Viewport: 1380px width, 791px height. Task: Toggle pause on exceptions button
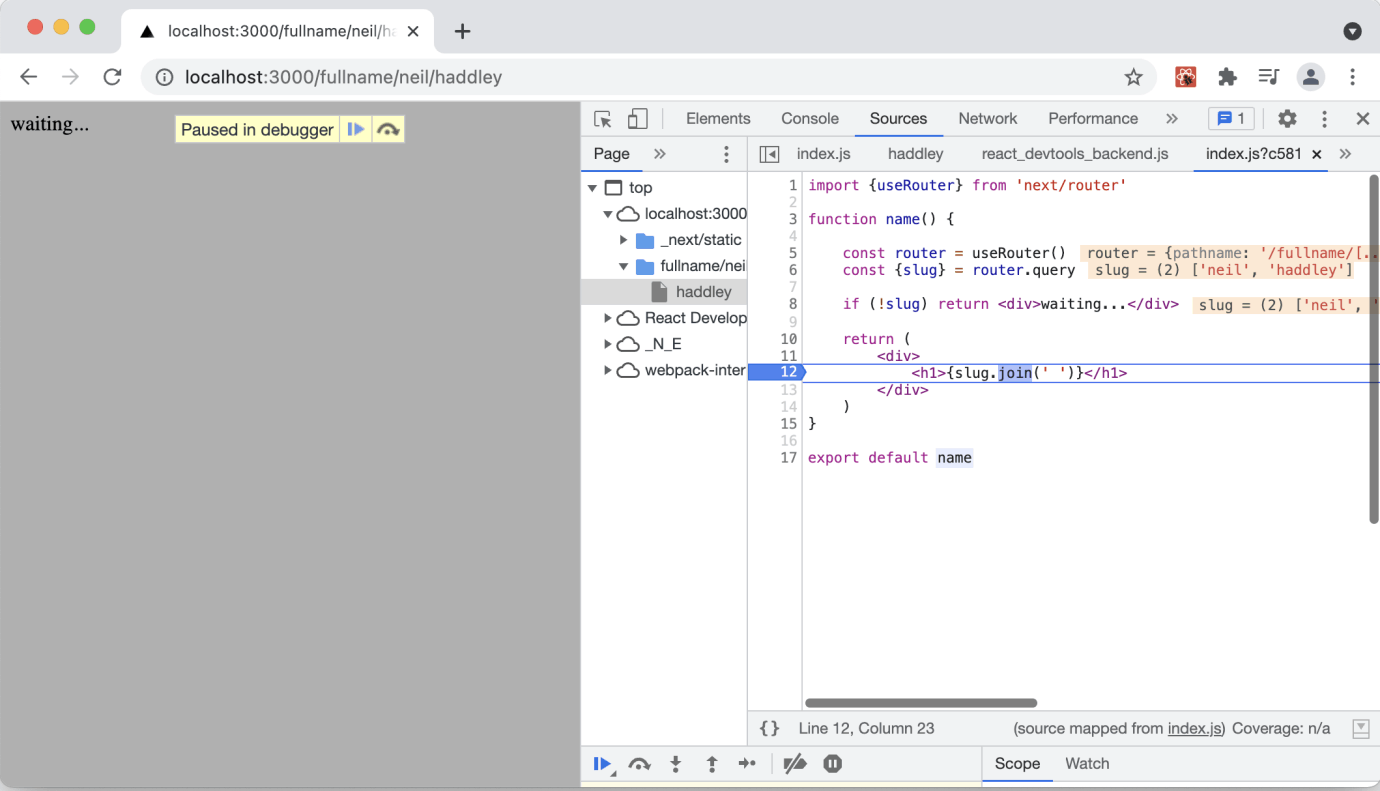pos(832,764)
